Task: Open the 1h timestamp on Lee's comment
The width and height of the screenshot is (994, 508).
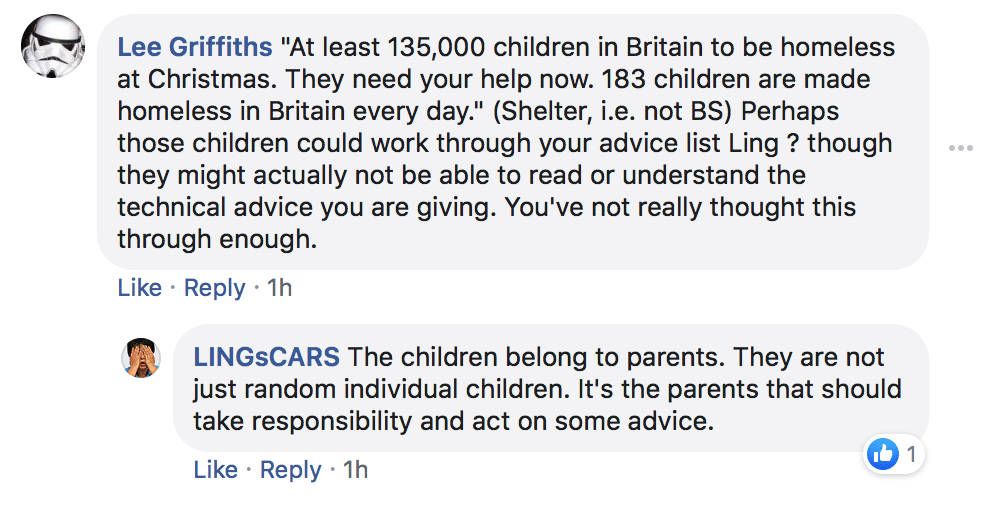Action: [x=279, y=287]
